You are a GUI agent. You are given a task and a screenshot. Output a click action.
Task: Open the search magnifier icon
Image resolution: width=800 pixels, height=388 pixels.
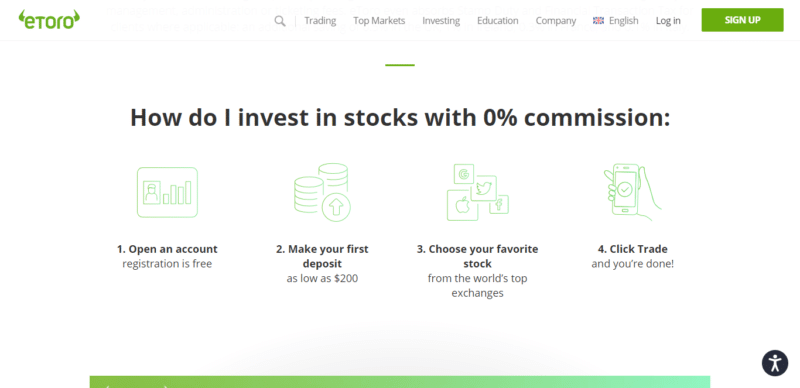point(280,20)
